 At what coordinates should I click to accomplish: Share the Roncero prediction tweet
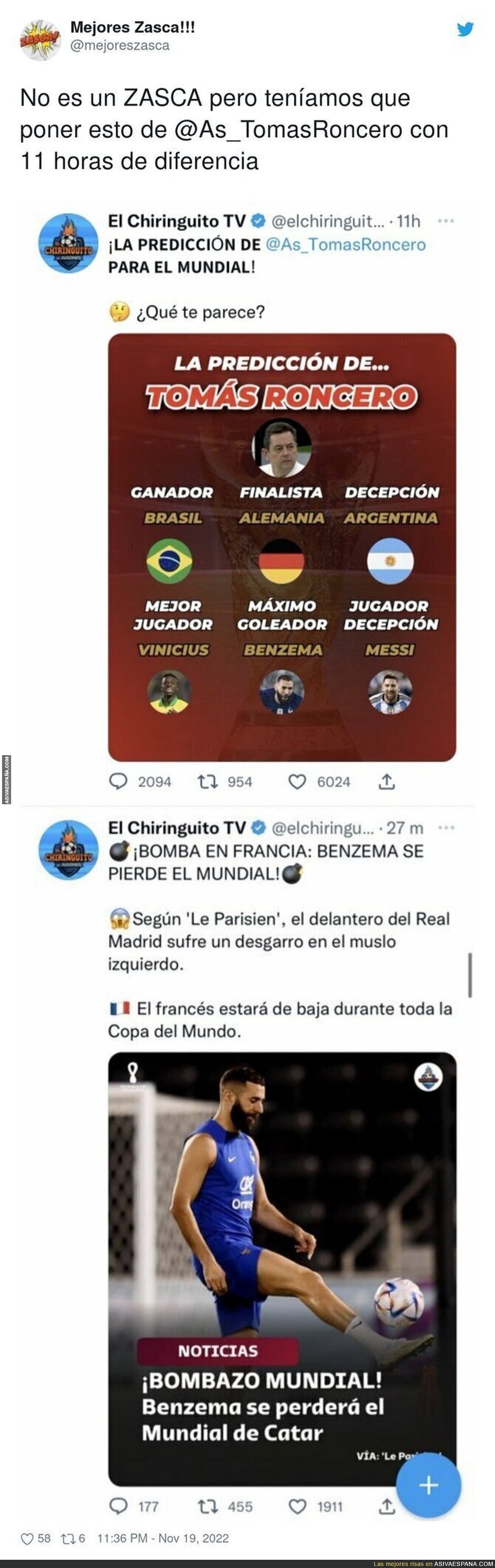[387, 781]
